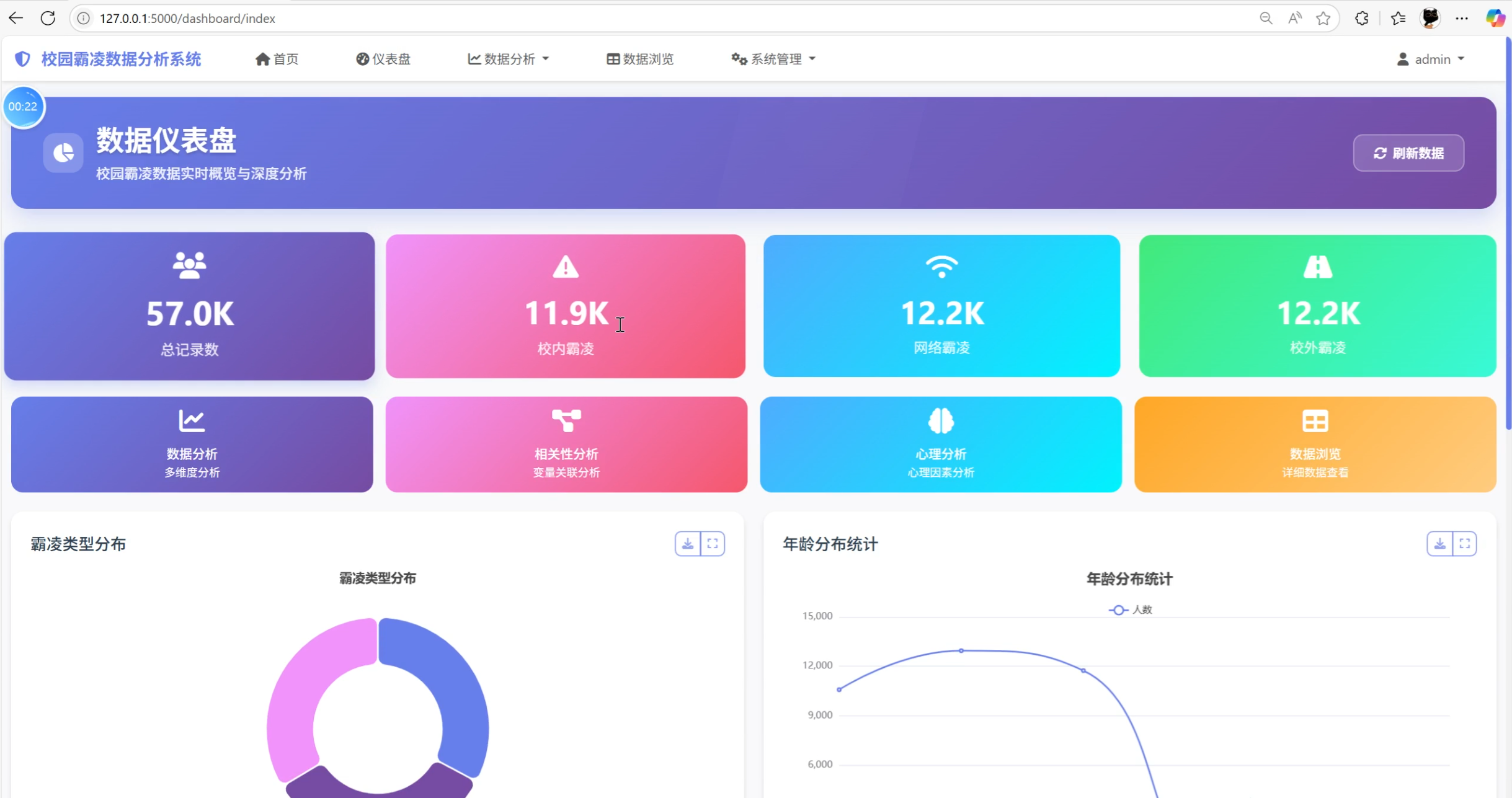Viewport: 1512px width, 798px height.
Task: Click the browser profile avatar
Action: [1430, 18]
